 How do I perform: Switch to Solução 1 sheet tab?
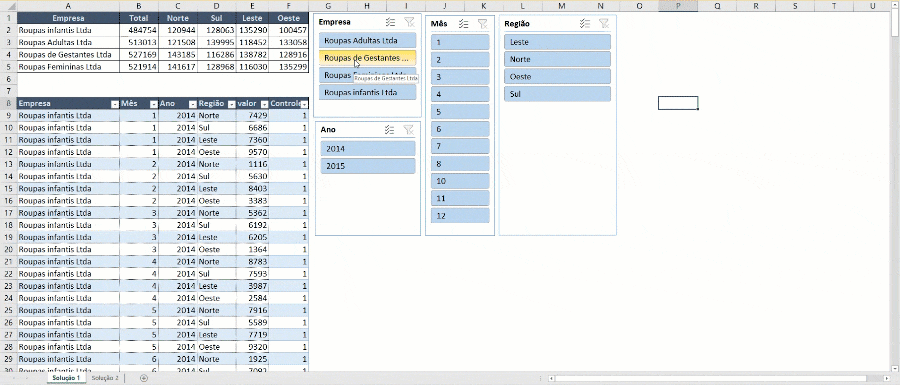pyautogui.click(x=66, y=378)
